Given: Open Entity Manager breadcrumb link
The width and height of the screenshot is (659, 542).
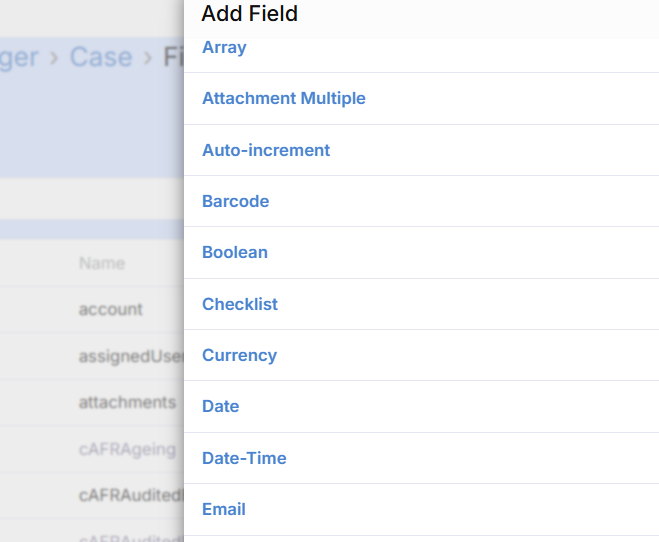Looking at the screenshot, I should pyautogui.click(x=20, y=57).
